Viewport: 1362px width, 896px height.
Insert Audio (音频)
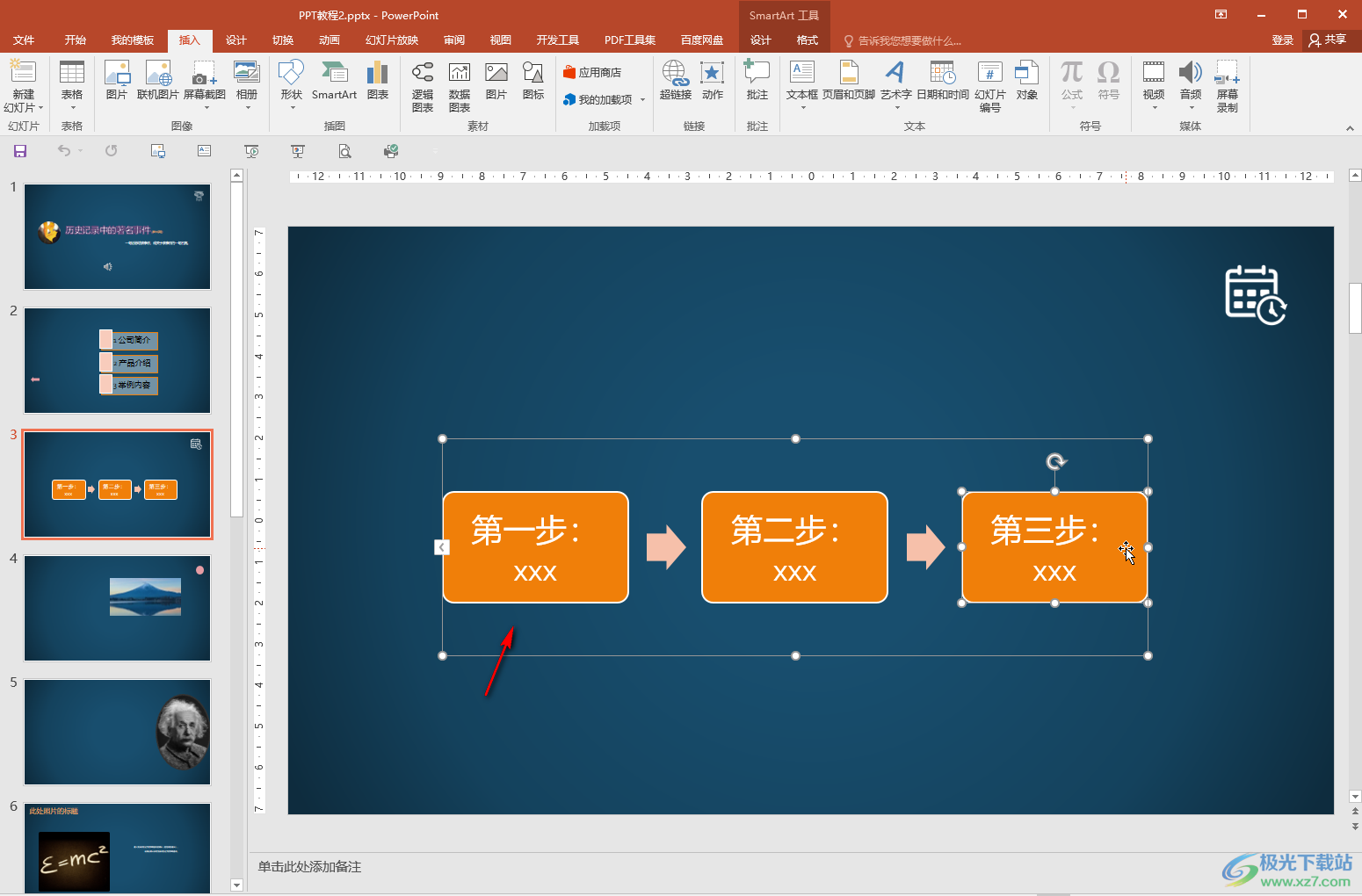click(1191, 84)
